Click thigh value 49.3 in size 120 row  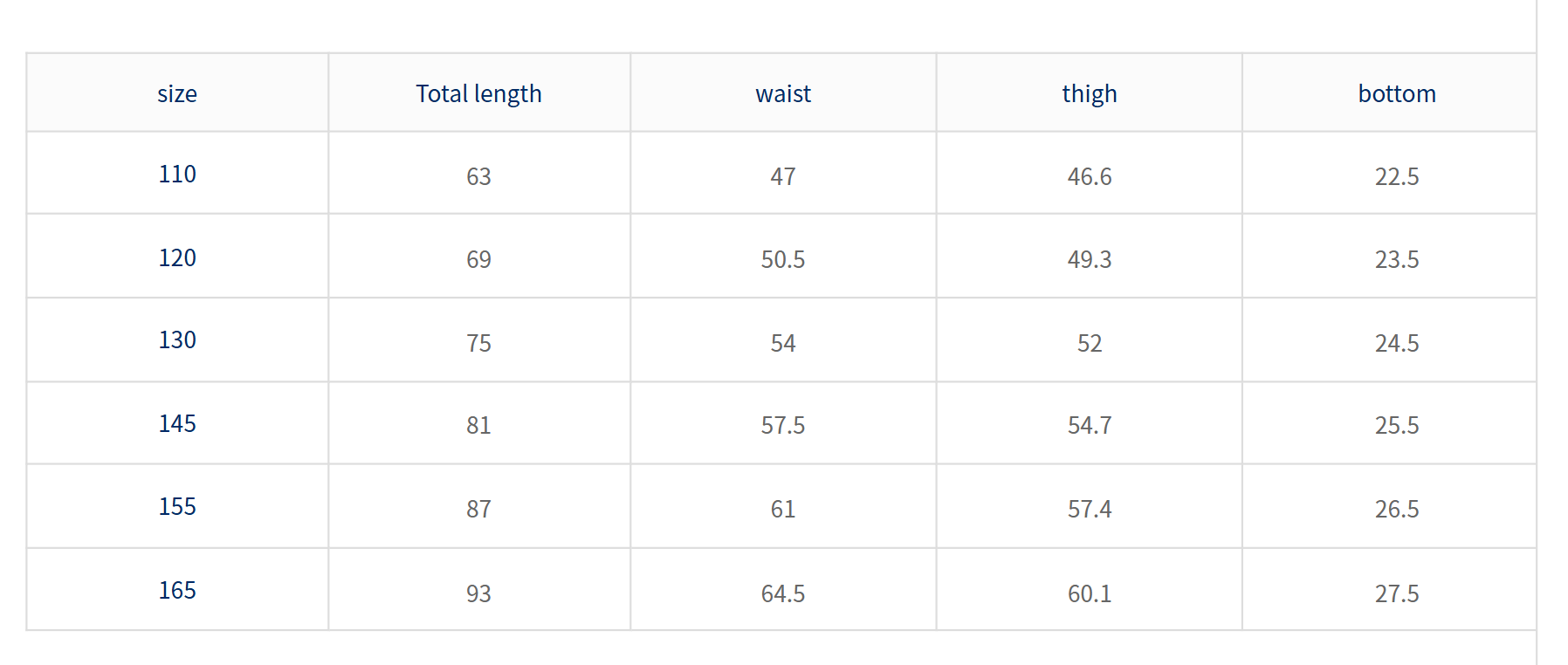pos(1090,260)
